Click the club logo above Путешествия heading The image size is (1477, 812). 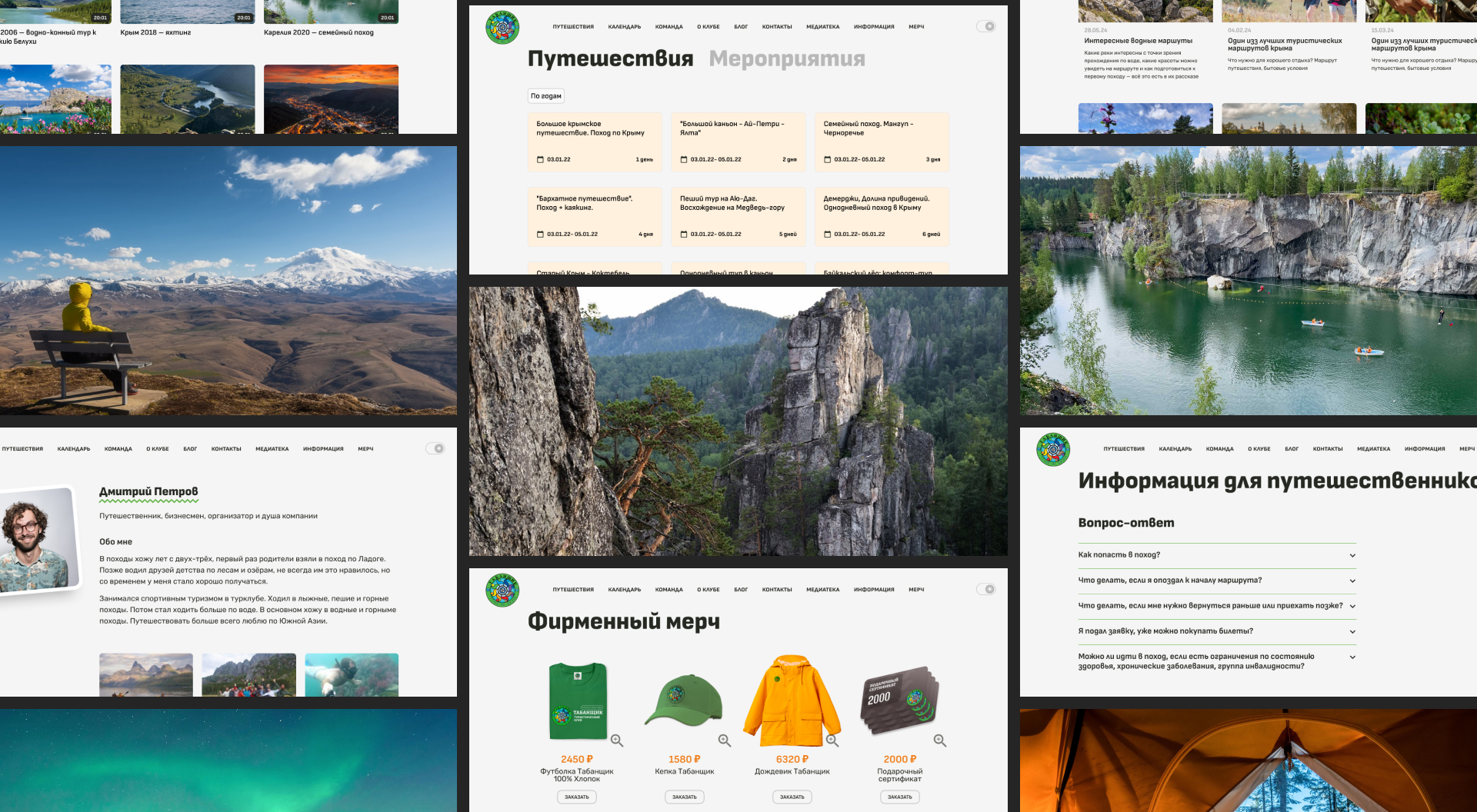click(502, 28)
